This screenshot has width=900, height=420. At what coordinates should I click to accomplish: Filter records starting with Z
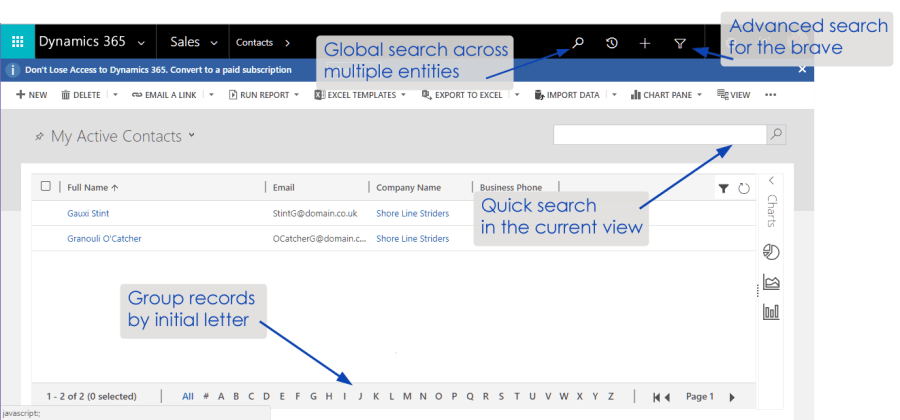pos(611,396)
